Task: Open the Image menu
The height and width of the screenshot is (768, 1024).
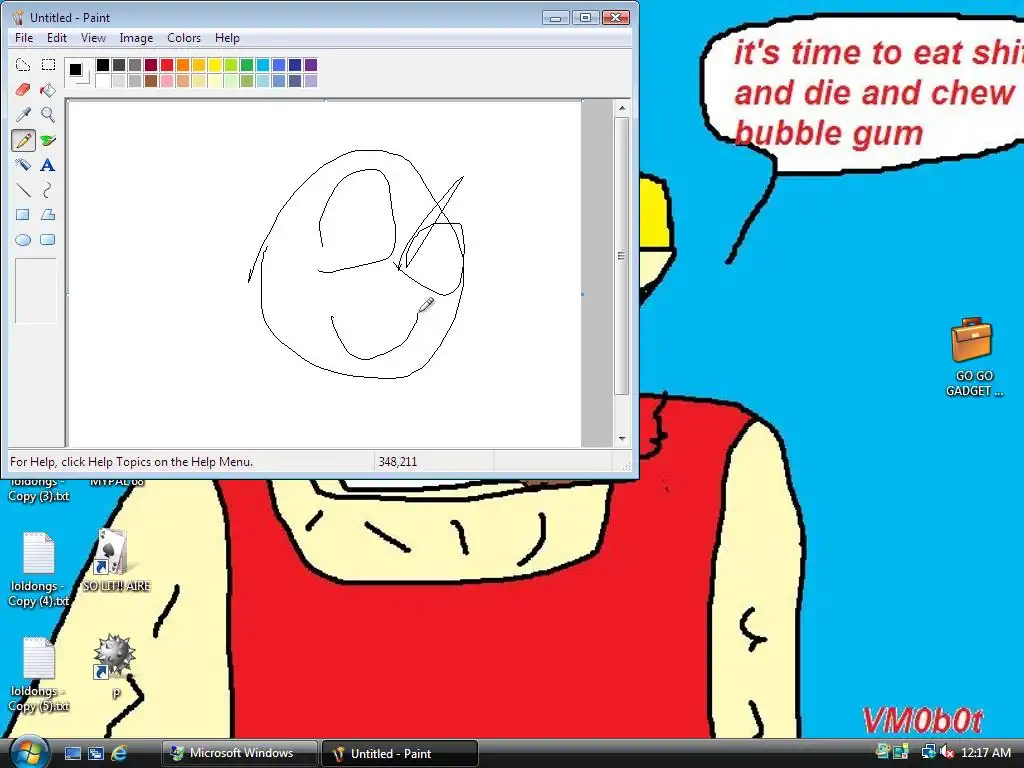Action: (x=136, y=38)
